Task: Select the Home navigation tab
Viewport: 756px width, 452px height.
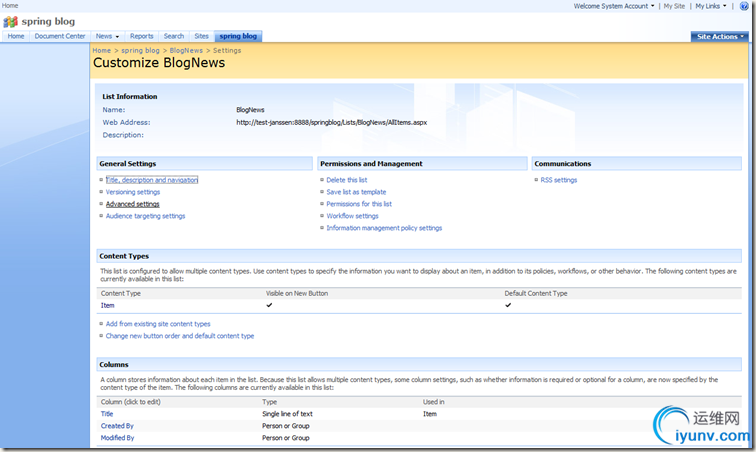Action: 16,36
